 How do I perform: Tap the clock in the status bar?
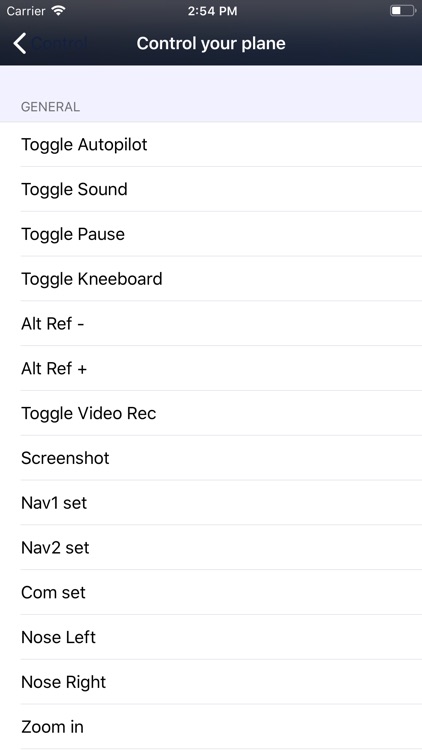(x=212, y=11)
